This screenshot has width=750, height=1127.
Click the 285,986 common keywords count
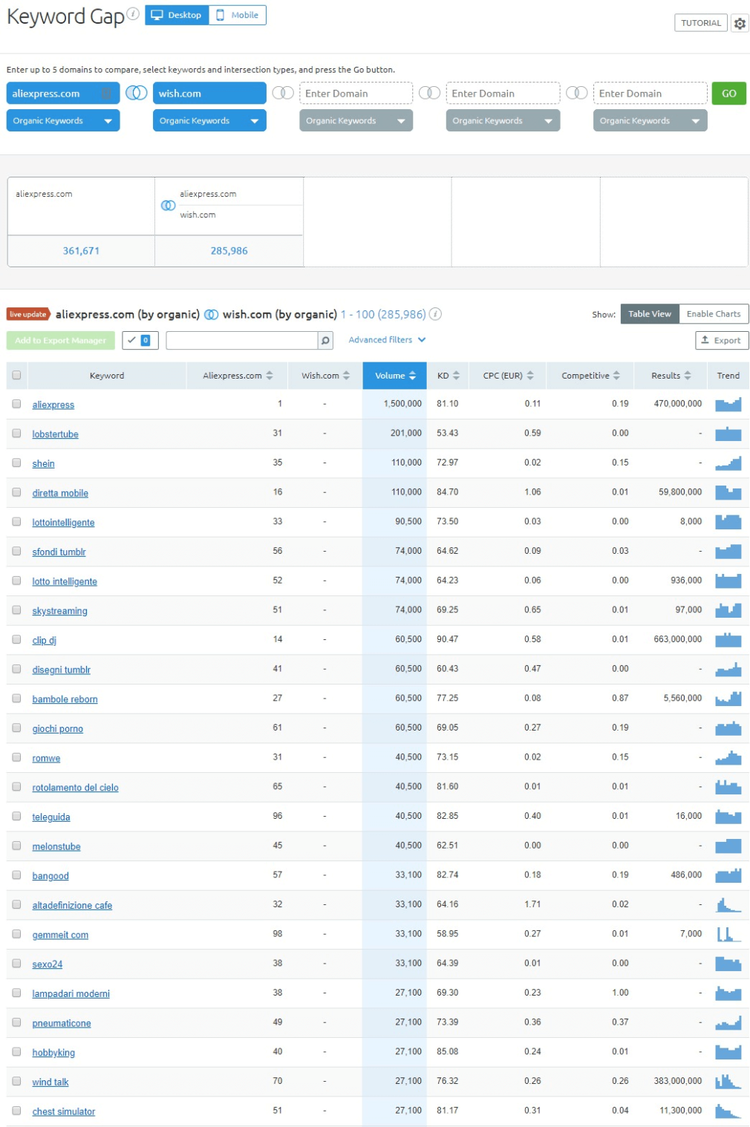229,251
